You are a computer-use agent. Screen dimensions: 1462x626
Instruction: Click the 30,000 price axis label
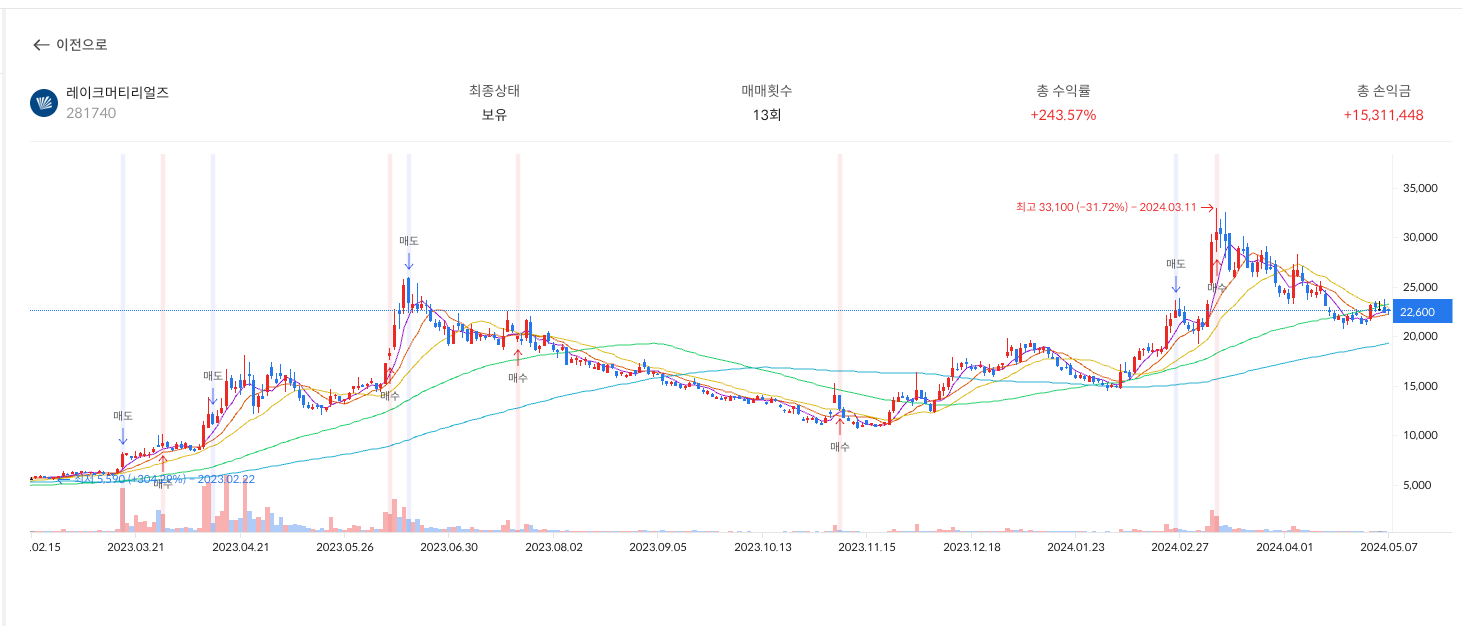(x=1420, y=238)
